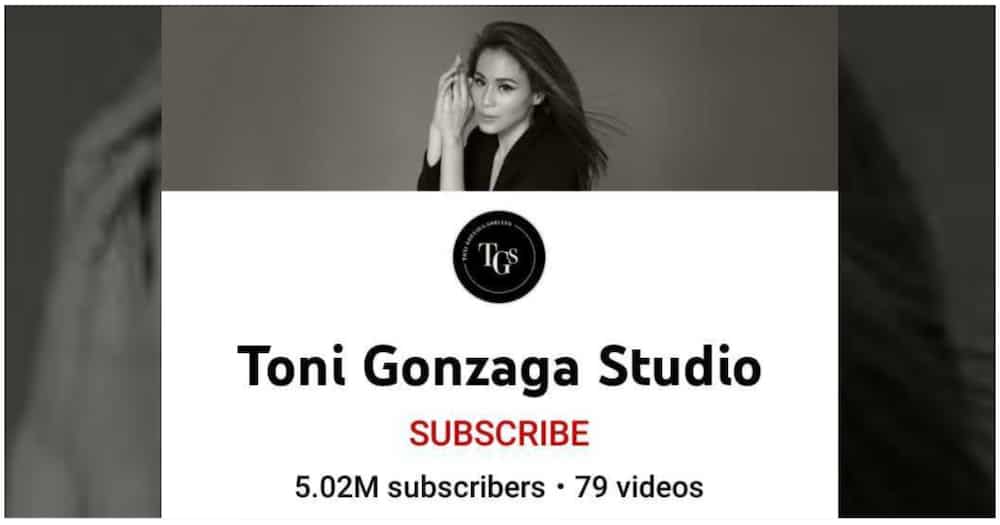The width and height of the screenshot is (1000, 525).
Task: Click the woman's raised hands in the banner
Action: (x=450, y=102)
